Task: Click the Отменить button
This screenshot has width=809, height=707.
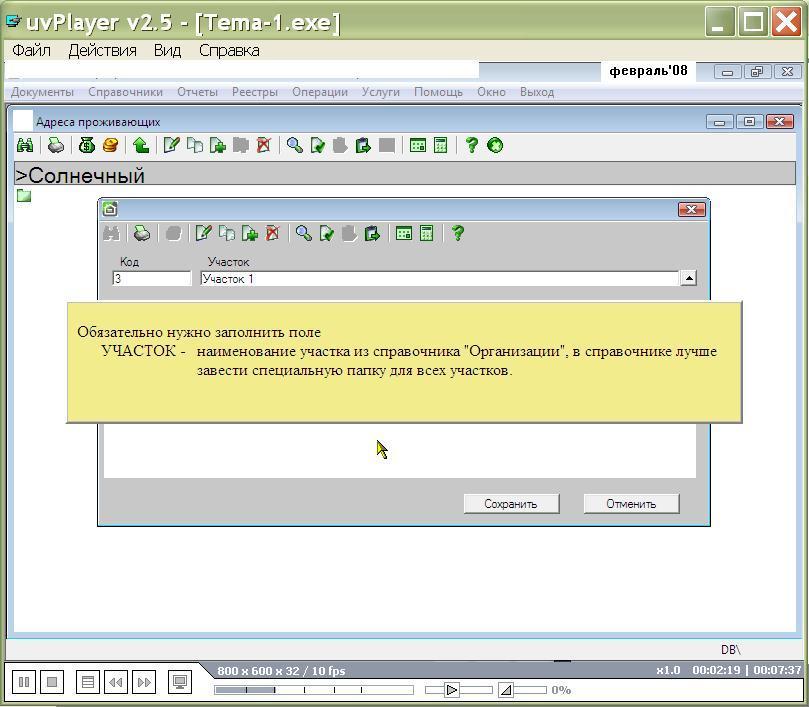Action: tap(631, 504)
